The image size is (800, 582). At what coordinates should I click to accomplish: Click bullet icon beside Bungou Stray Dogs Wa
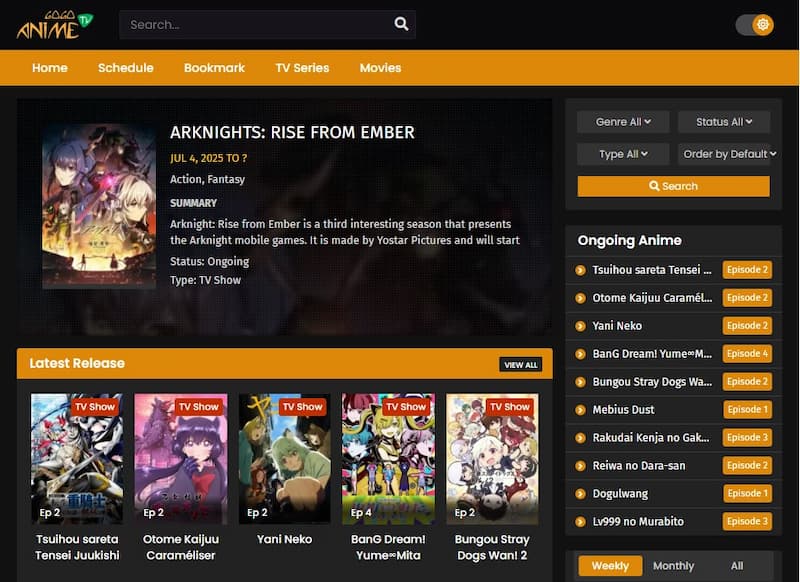click(x=580, y=382)
